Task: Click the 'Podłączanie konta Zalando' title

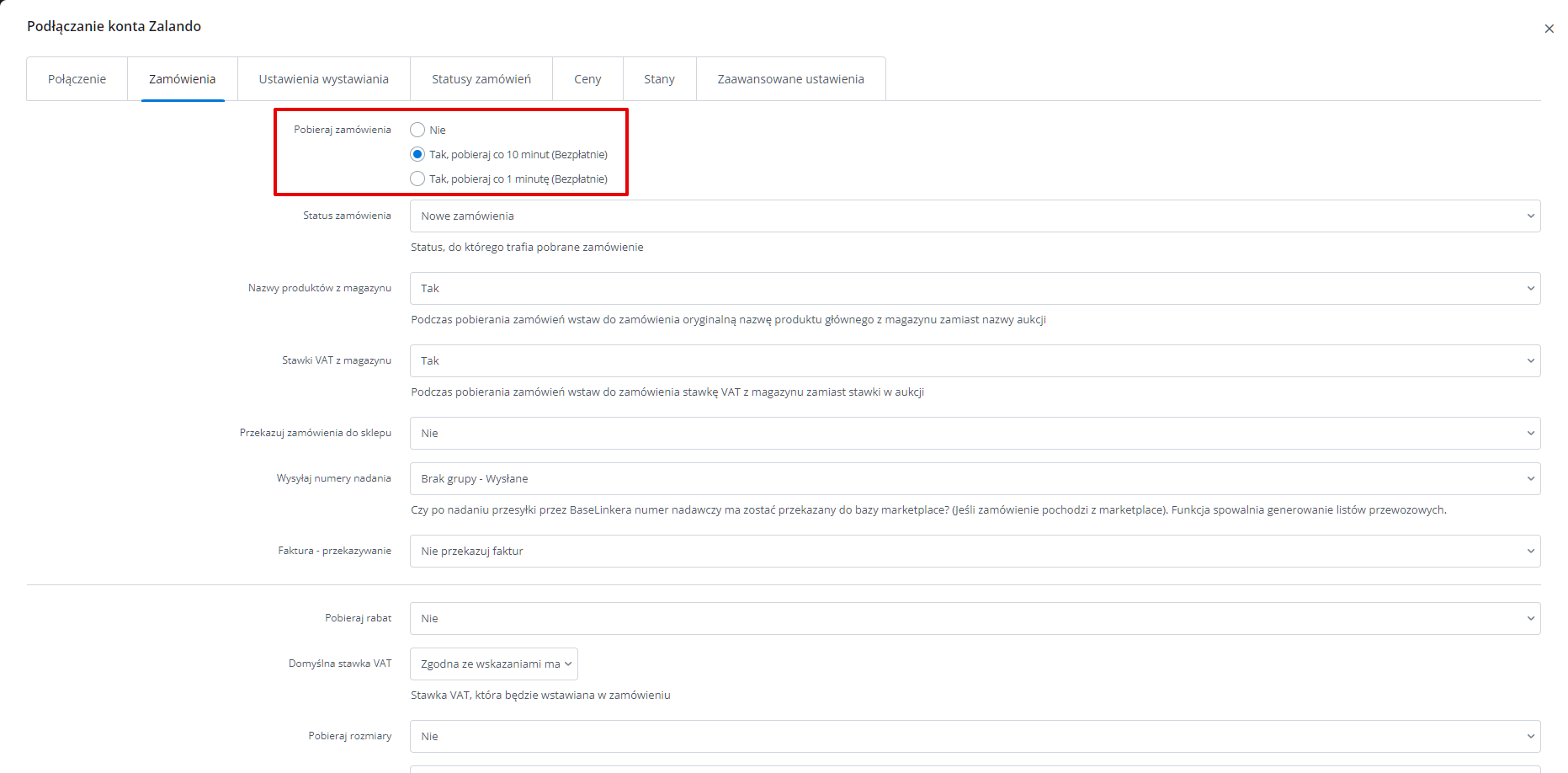Action: tap(114, 26)
